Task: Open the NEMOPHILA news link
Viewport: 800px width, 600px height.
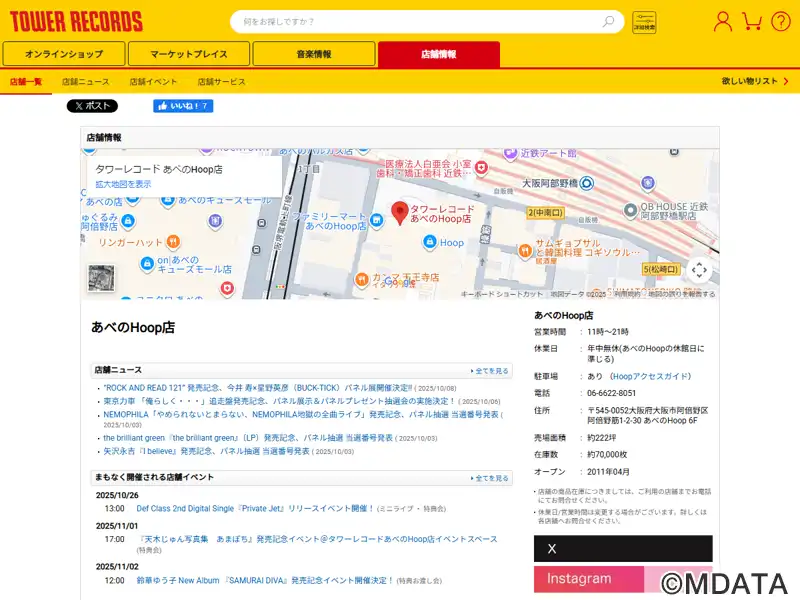Action: point(301,414)
